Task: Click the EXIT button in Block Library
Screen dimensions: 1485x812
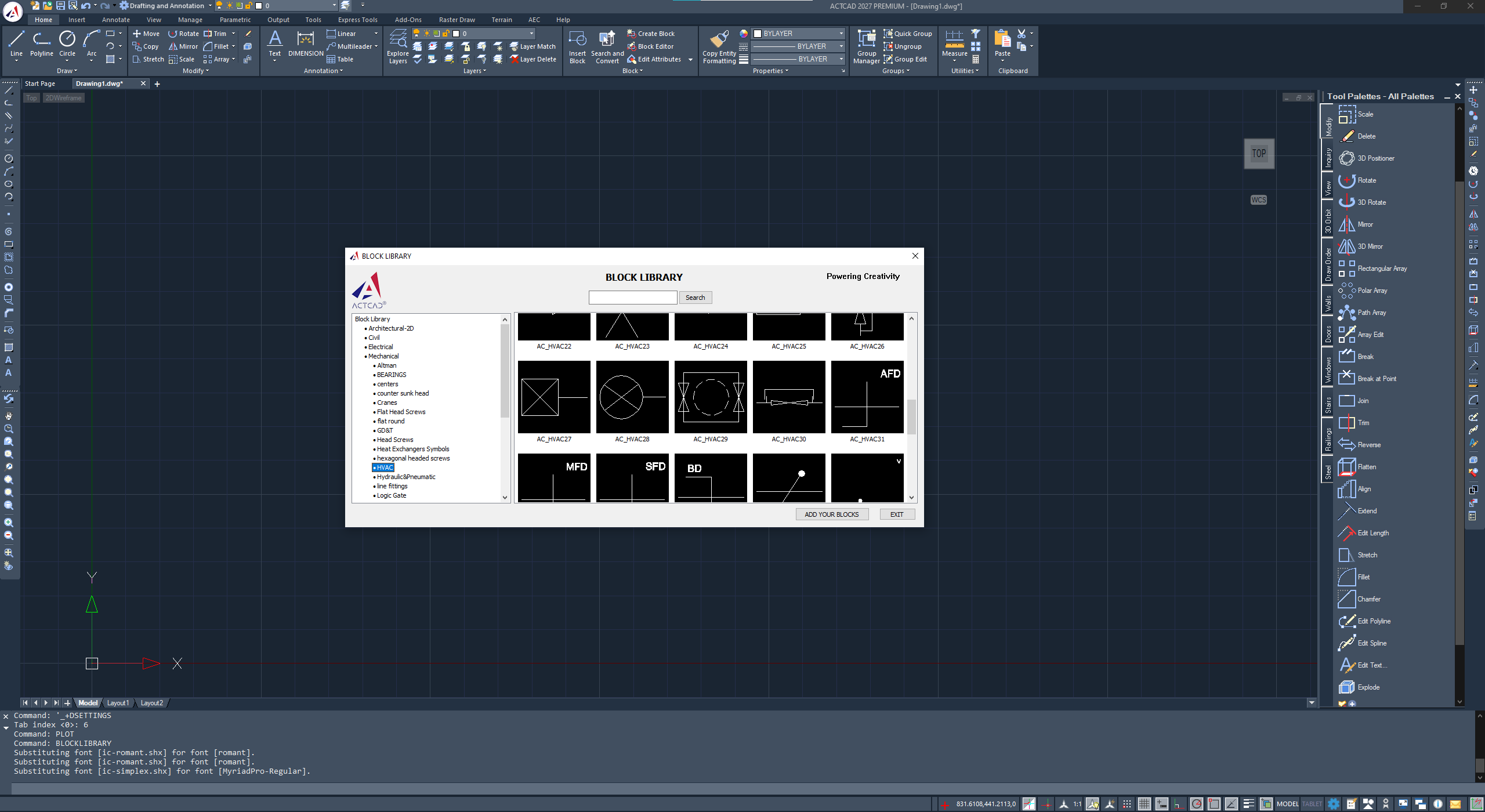Action: tap(897, 514)
